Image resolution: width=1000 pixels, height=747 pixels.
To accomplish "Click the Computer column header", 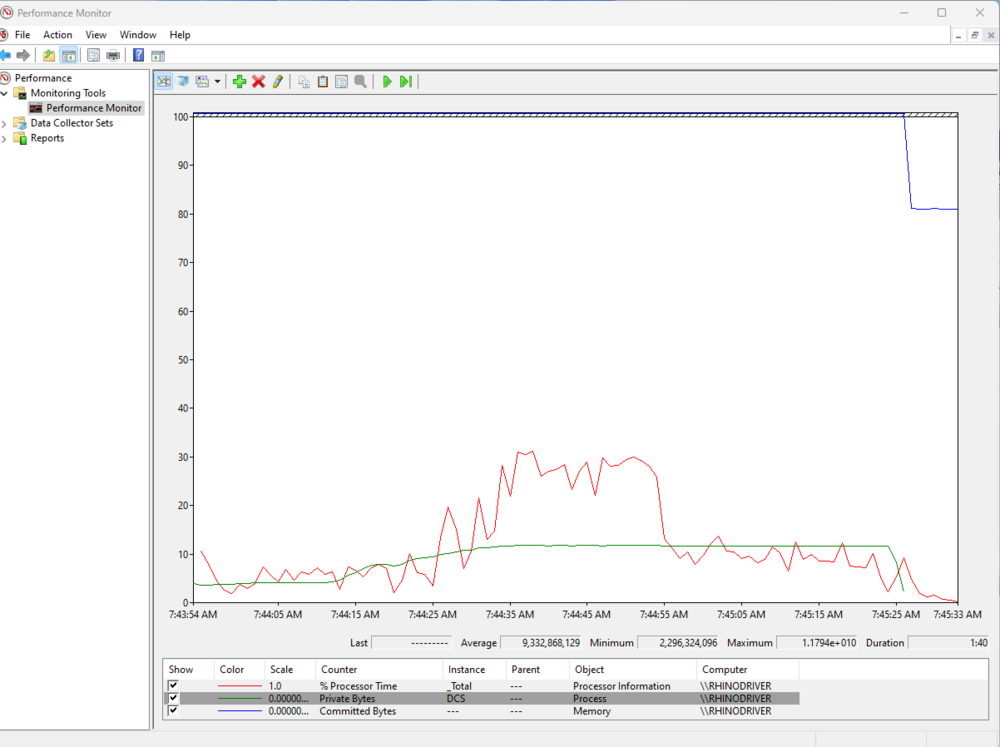I will point(747,670).
